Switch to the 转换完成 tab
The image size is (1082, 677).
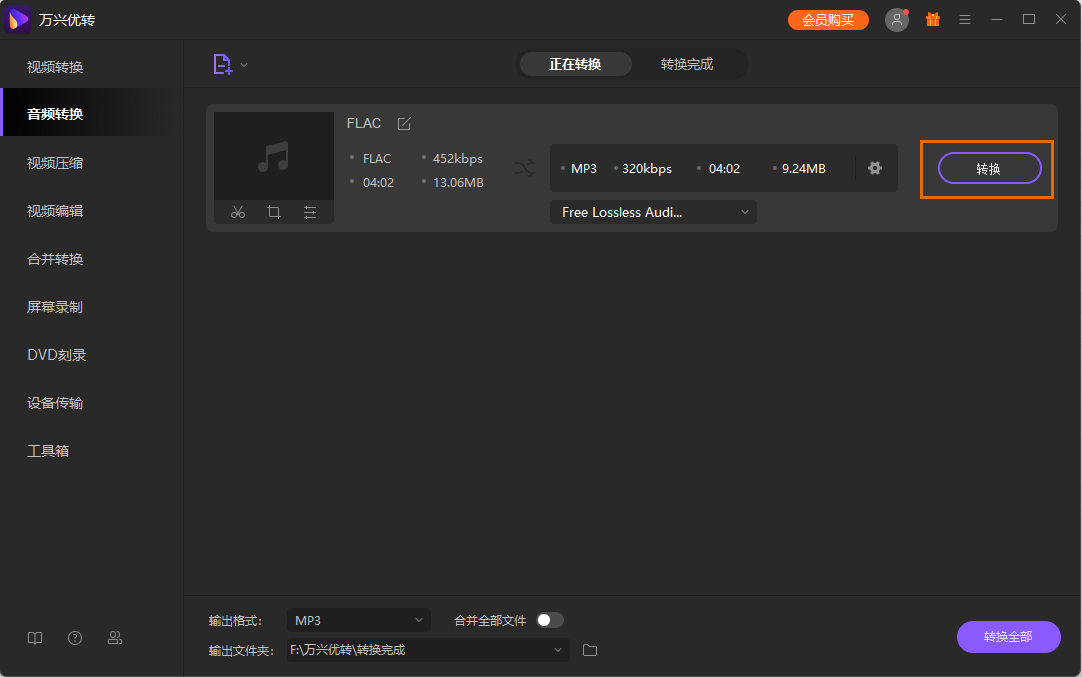(x=687, y=64)
